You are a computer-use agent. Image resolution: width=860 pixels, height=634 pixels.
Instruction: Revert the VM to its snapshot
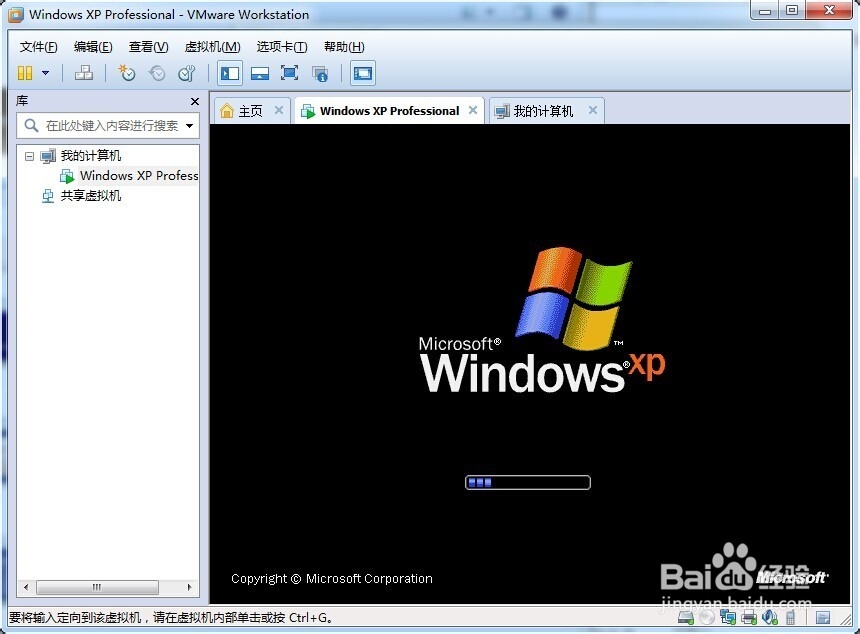[157, 73]
